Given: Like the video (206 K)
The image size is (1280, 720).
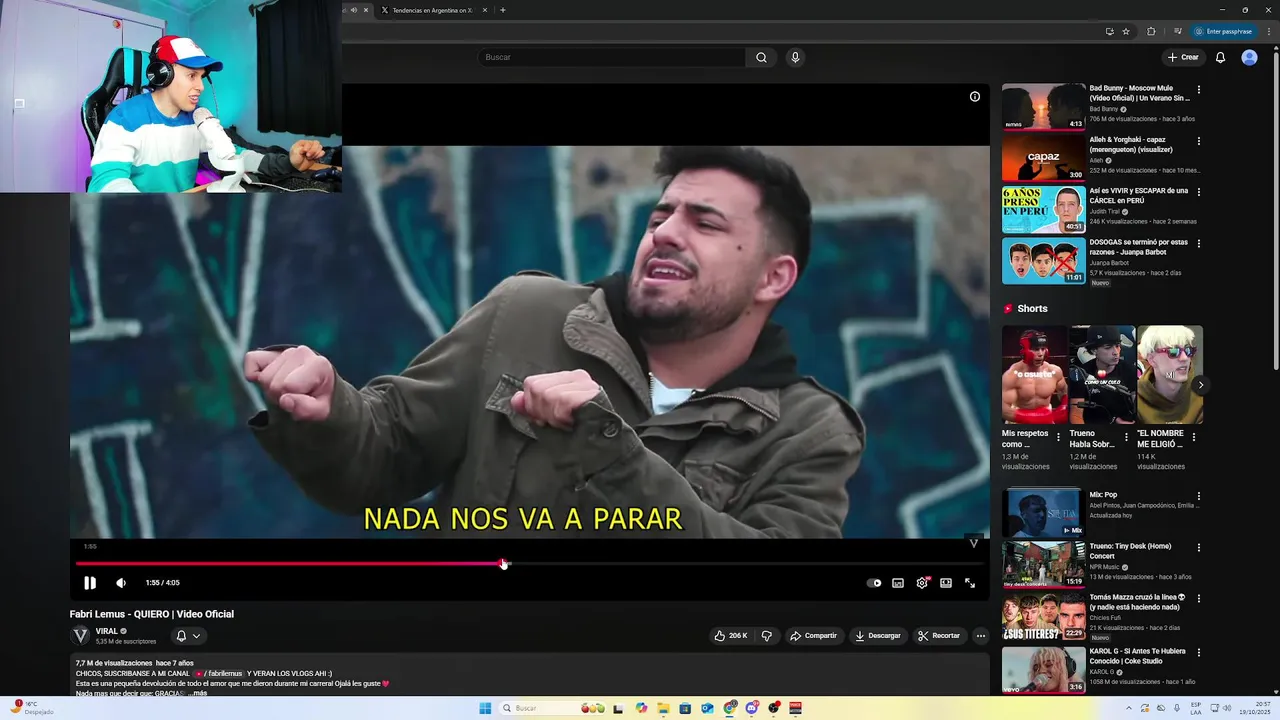Looking at the screenshot, I should pyautogui.click(x=730, y=636).
